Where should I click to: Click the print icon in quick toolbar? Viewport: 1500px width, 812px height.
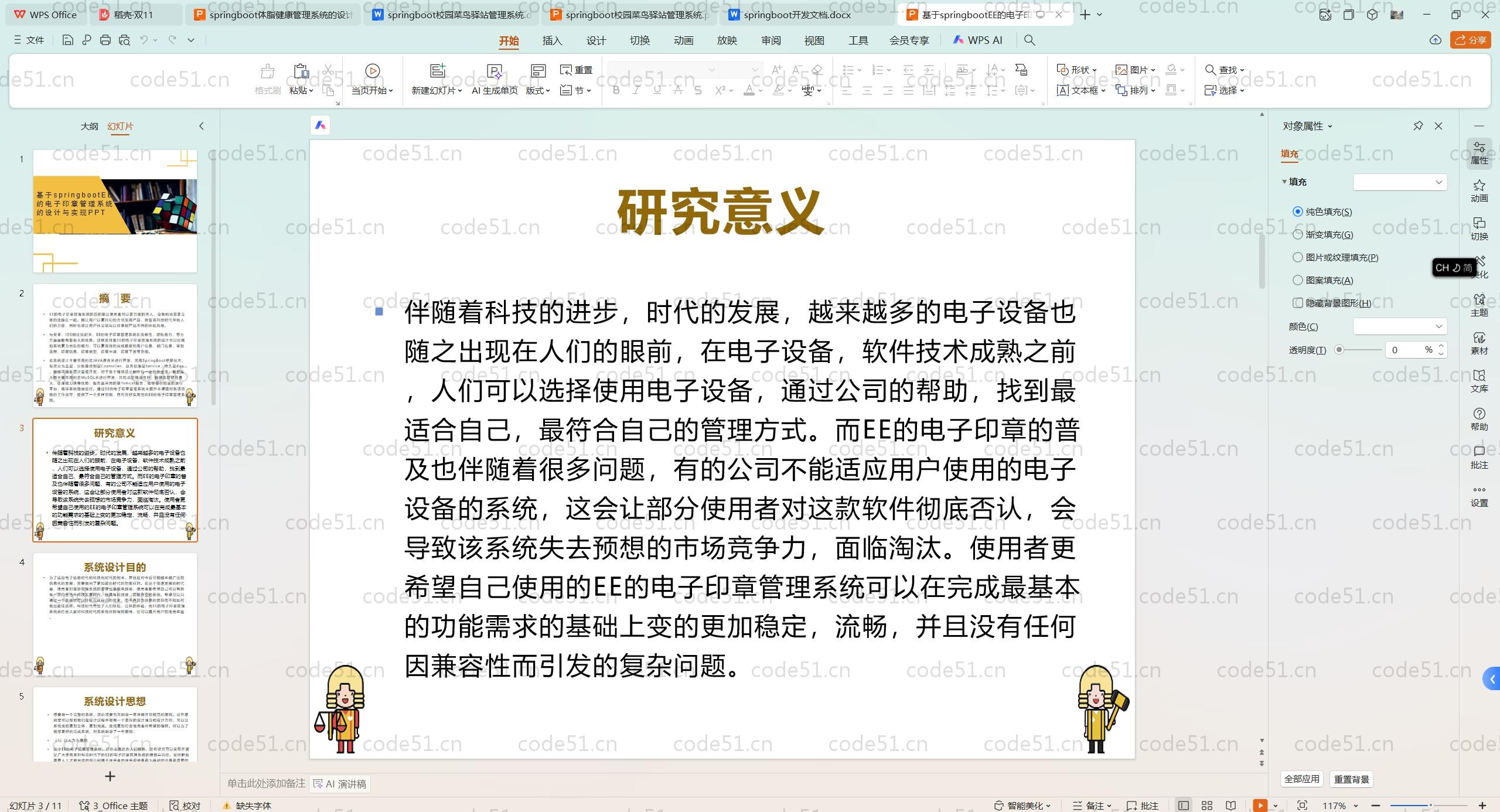[105, 40]
